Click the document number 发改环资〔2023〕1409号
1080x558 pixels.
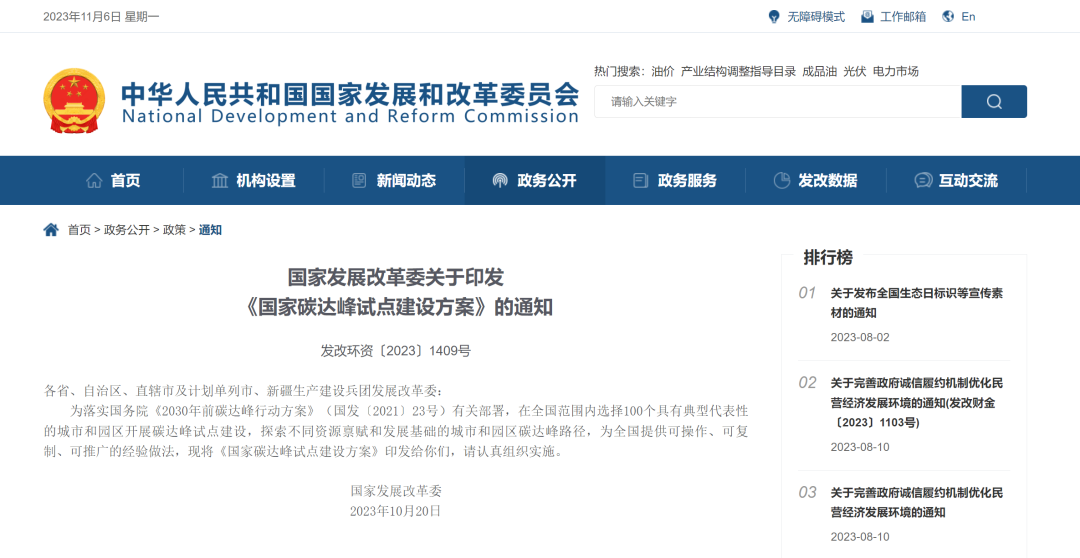395,351
